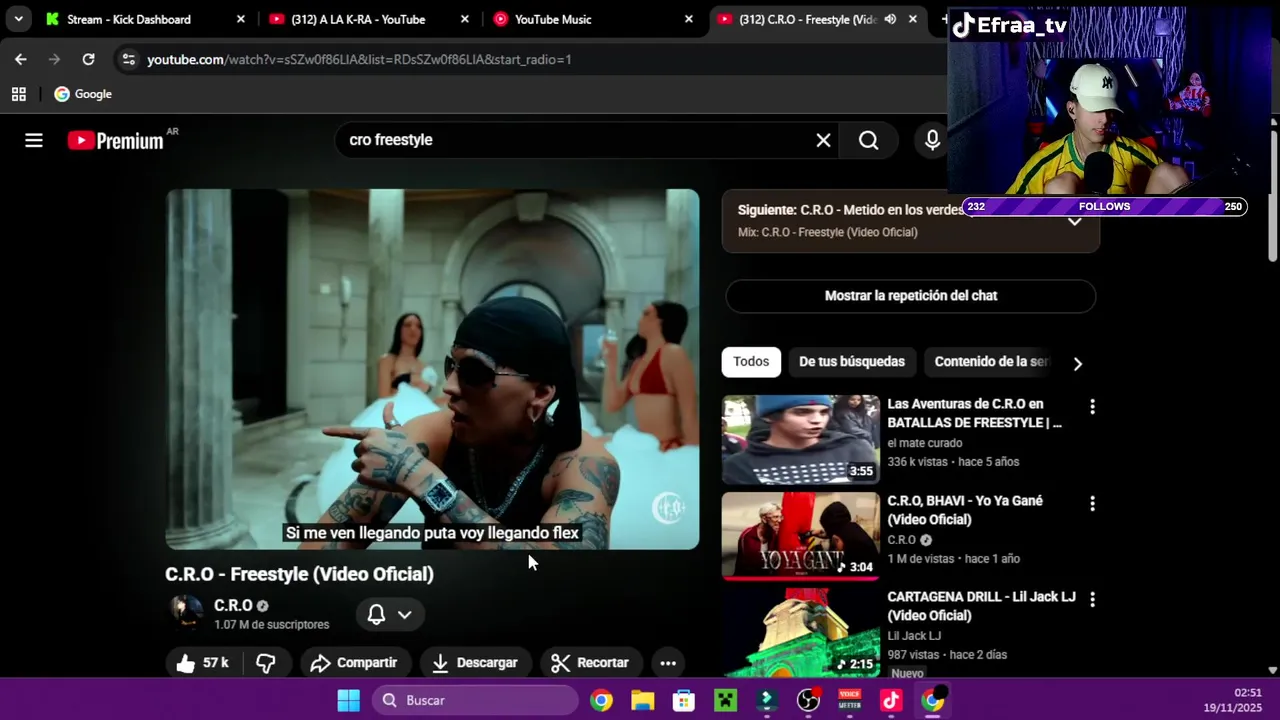Open tab search dropdown in Chrome
The height and width of the screenshot is (720, 1280).
pyautogui.click(x=18, y=19)
